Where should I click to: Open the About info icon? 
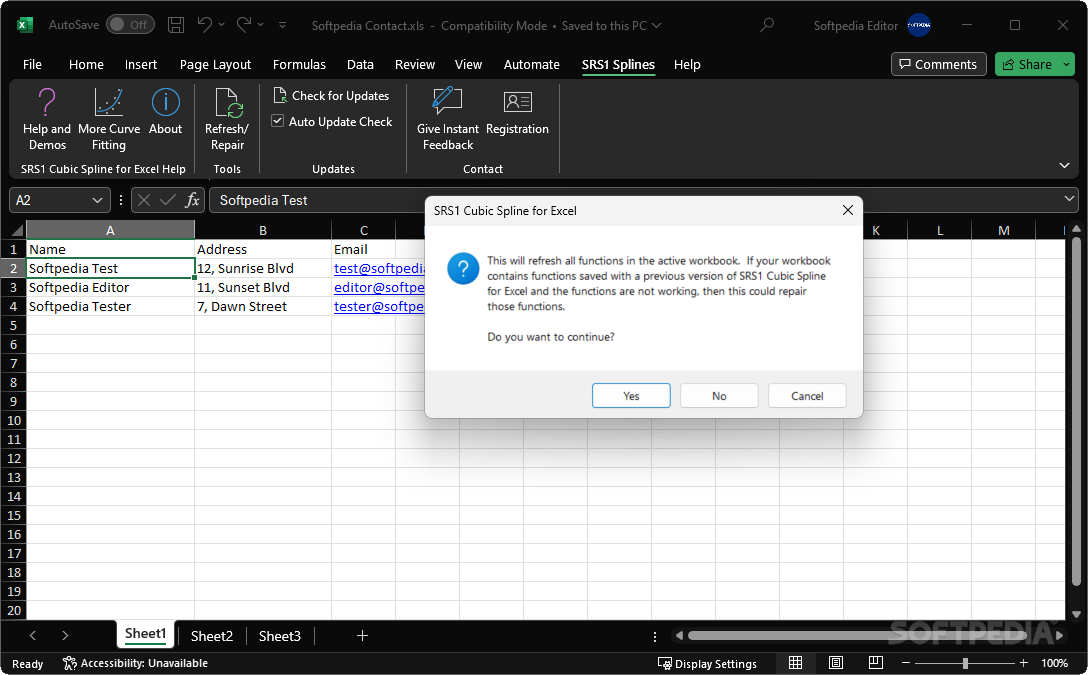click(x=165, y=112)
